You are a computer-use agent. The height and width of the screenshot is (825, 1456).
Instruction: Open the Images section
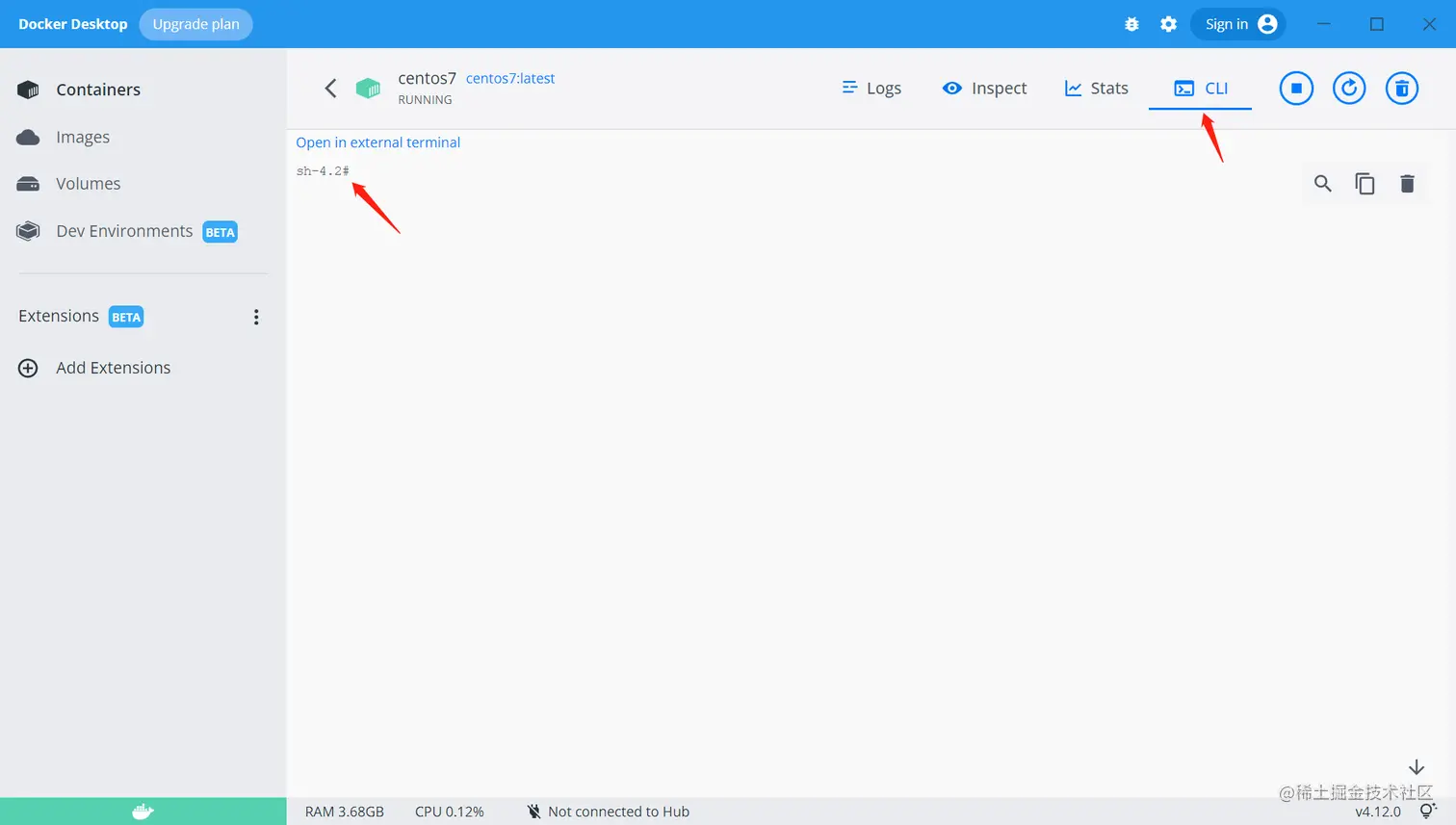coord(83,137)
